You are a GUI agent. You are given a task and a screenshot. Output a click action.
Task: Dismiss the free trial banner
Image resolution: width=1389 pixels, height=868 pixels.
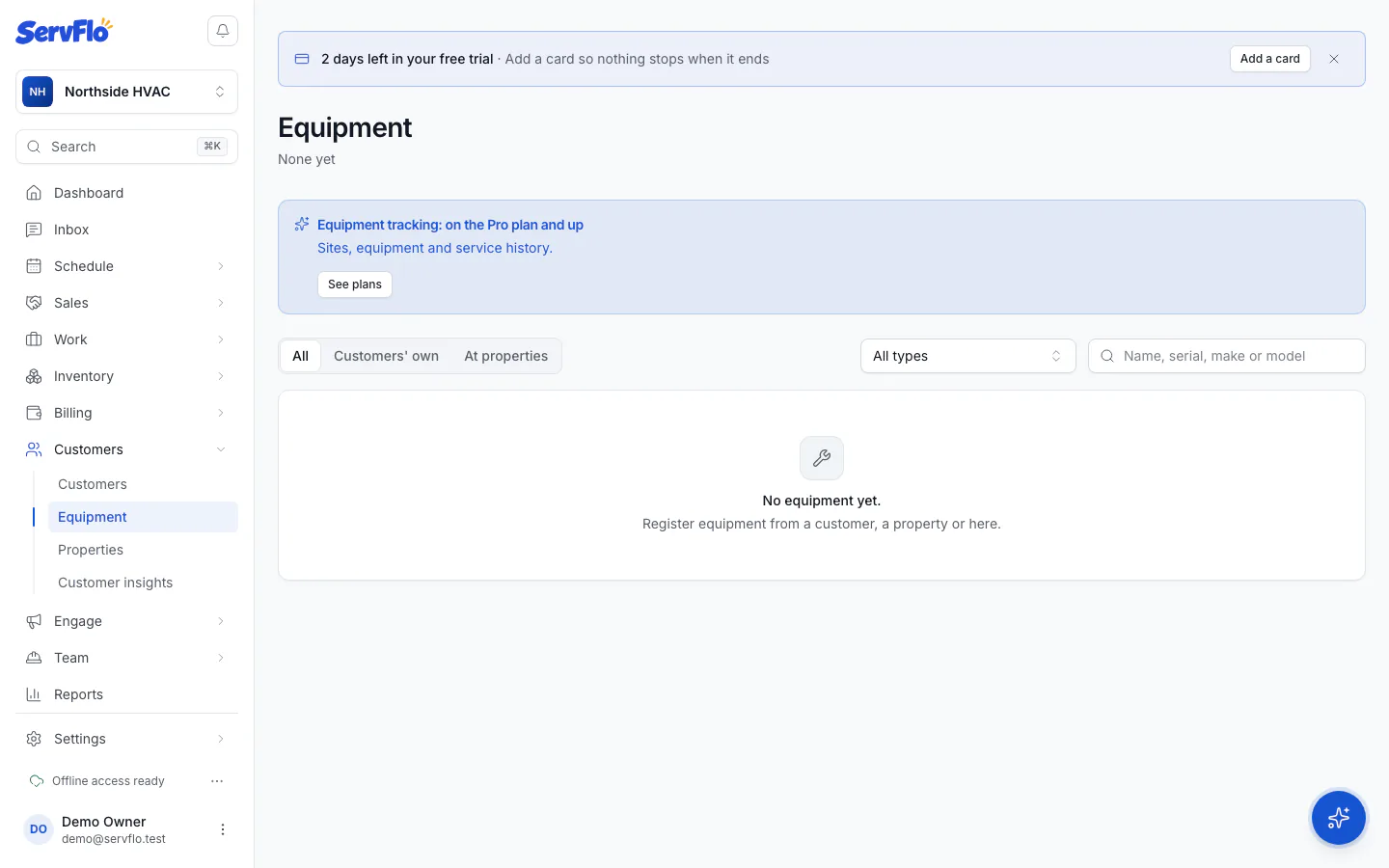pyautogui.click(x=1334, y=59)
